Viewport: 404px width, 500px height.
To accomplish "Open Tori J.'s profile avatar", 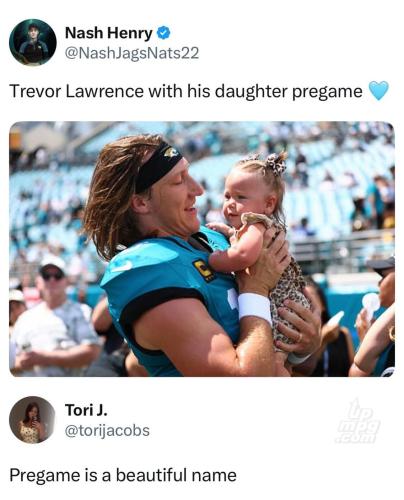I will coord(32,420).
